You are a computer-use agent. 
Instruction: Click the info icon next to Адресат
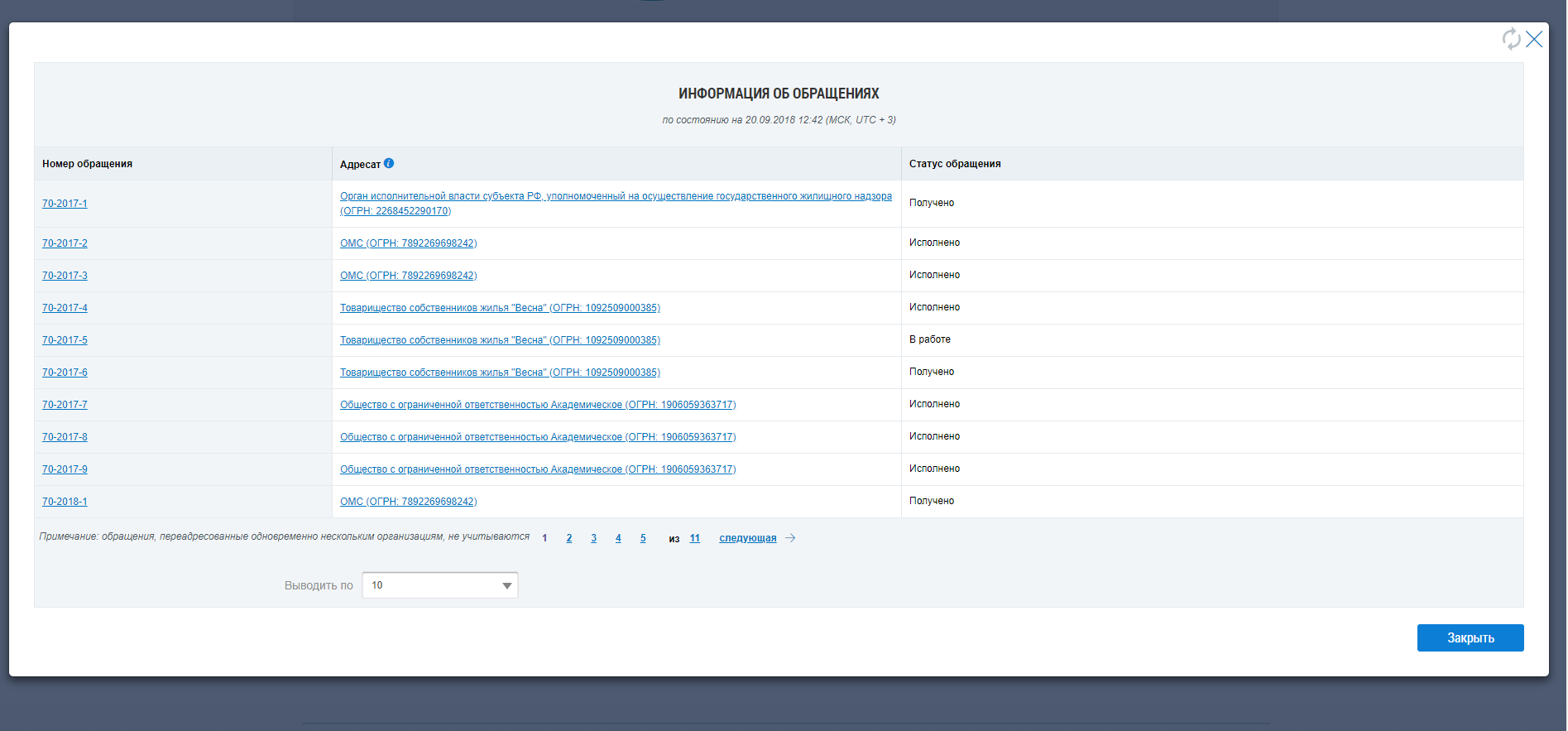389,163
